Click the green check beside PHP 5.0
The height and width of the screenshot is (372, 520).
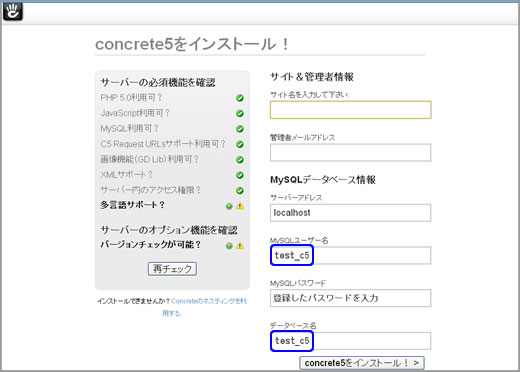pyautogui.click(x=240, y=98)
